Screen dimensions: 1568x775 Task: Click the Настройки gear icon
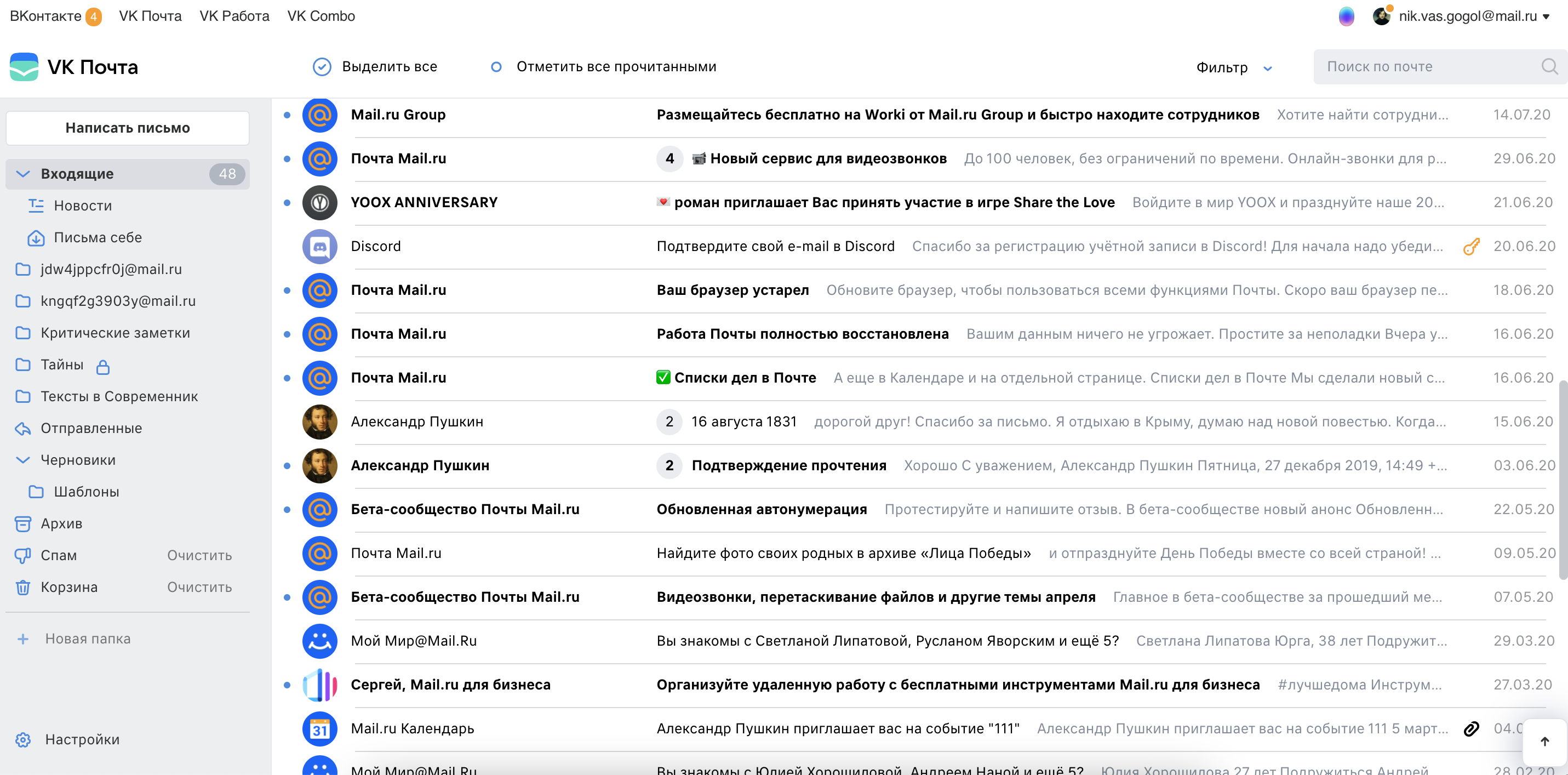coord(23,740)
